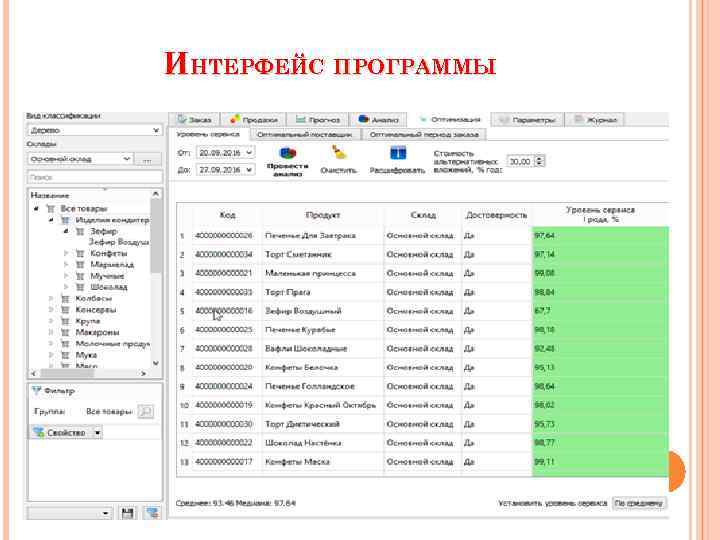This screenshot has width=720, height=540.
Task: Click the 'Уровень сервиса' column header
Action: point(601,215)
